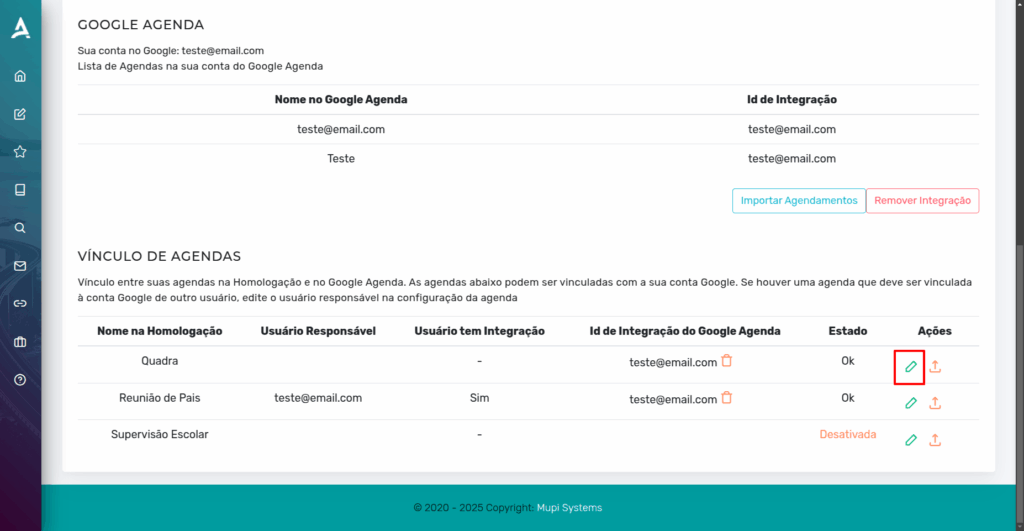Click the app logo in the sidebar
This screenshot has width=1024, height=531.
point(21,28)
